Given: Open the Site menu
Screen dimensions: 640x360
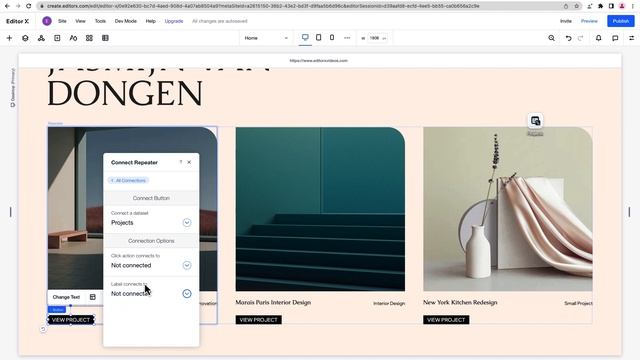Looking at the screenshot, I should 62,21.
